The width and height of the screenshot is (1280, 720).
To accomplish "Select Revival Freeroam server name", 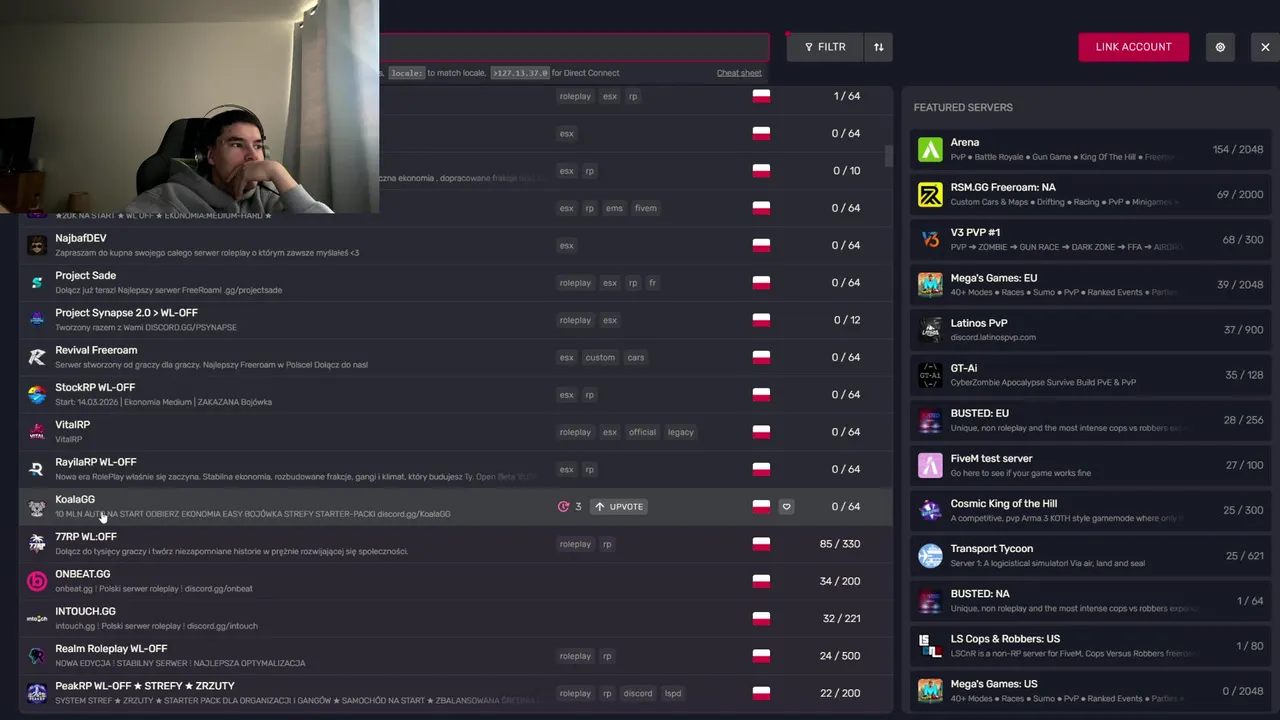I will (96, 350).
